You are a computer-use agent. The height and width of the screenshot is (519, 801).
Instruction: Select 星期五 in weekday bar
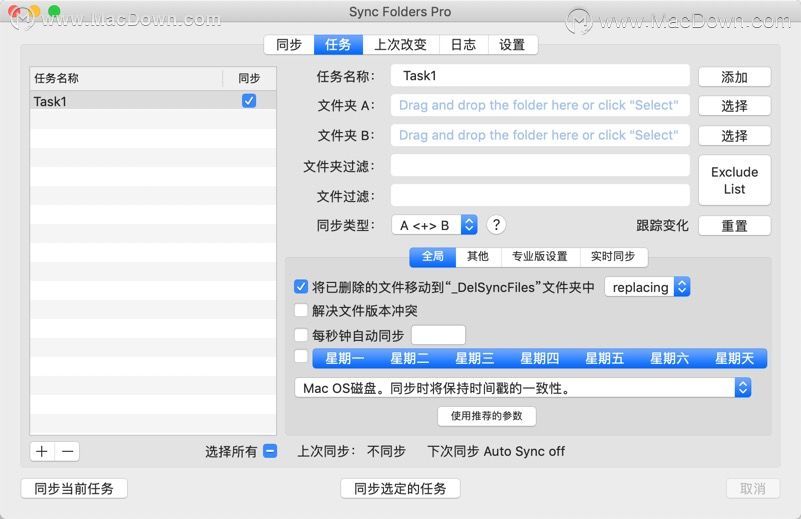(604, 359)
